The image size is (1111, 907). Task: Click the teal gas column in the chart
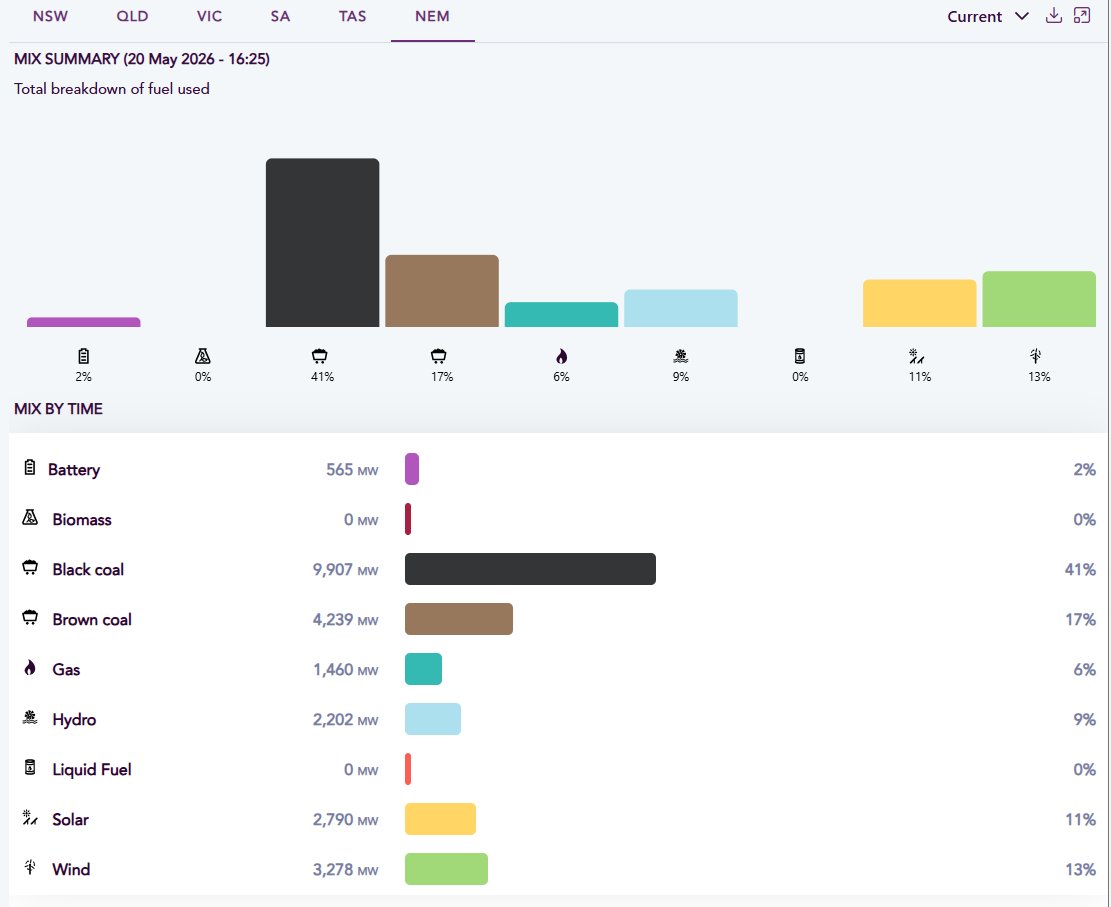pyautogui.click(x=561, y=315)
